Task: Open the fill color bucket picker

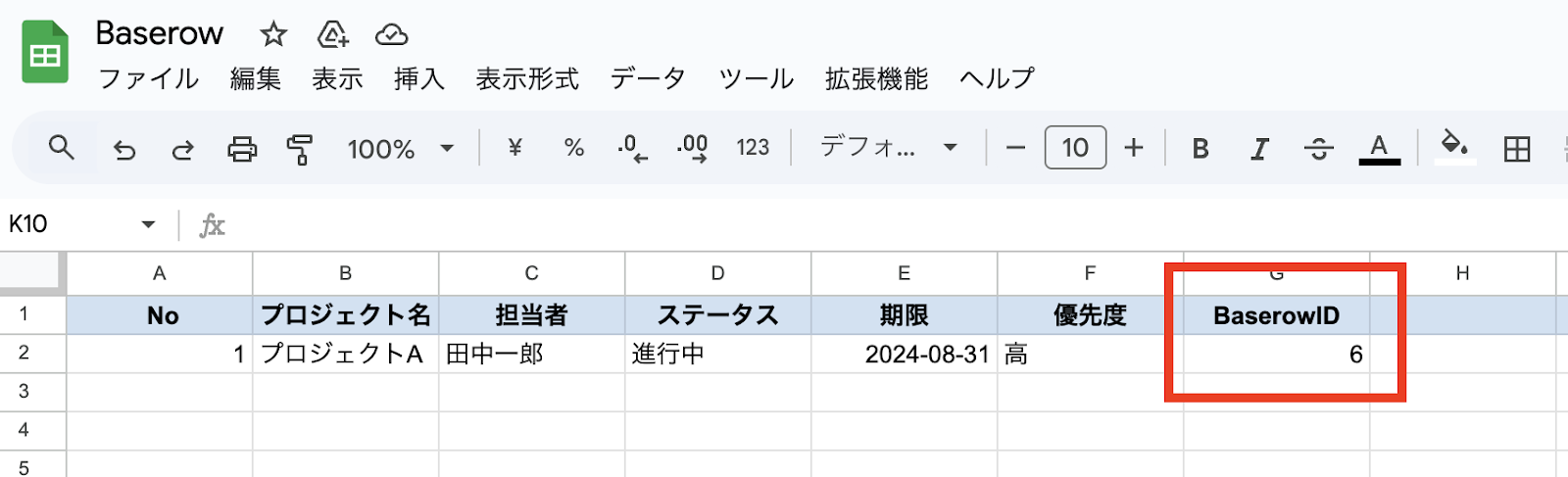Action: click(x=1454, y=147)
